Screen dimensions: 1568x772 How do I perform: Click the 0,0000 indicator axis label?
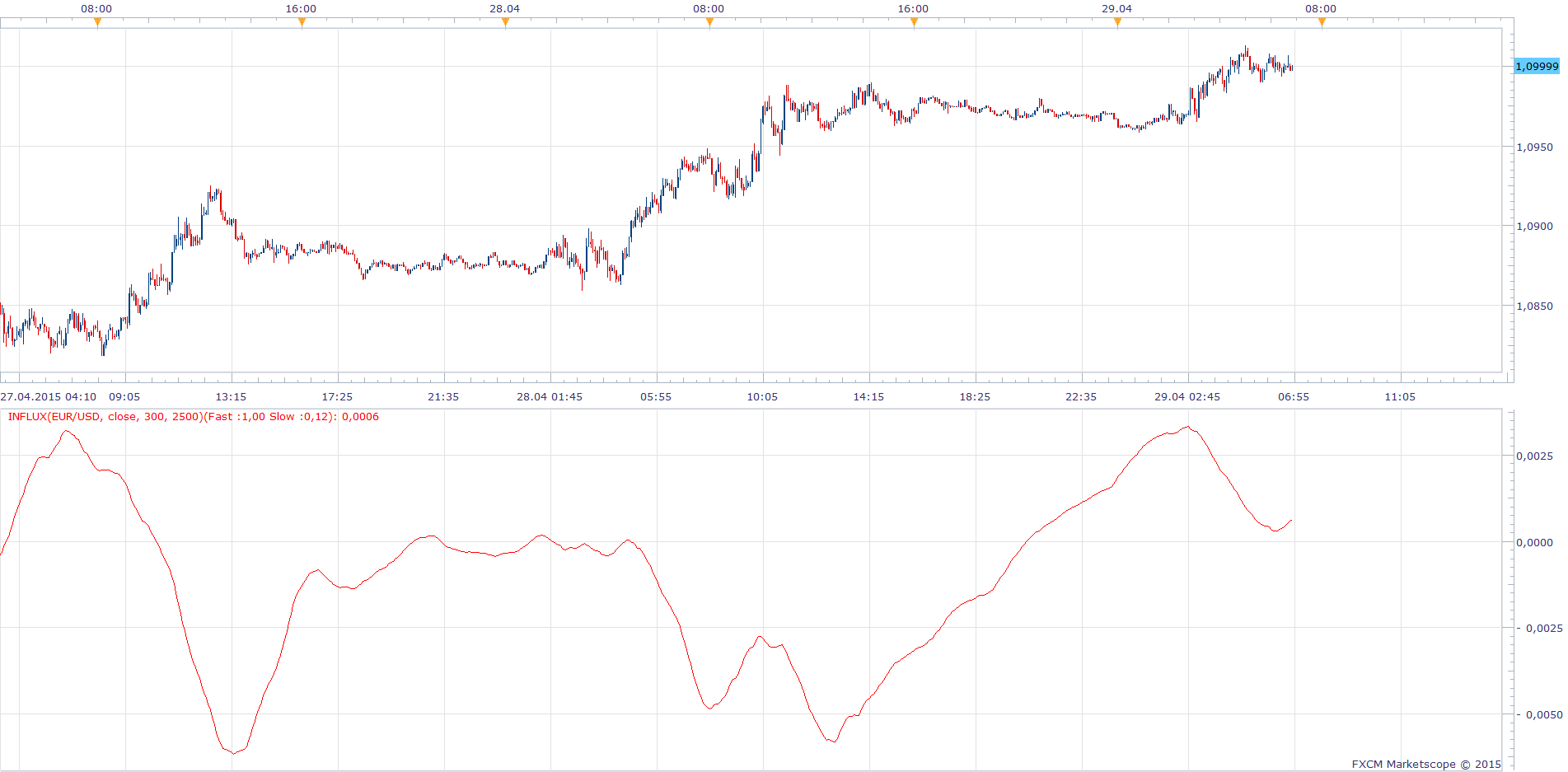coord(1534,543)
